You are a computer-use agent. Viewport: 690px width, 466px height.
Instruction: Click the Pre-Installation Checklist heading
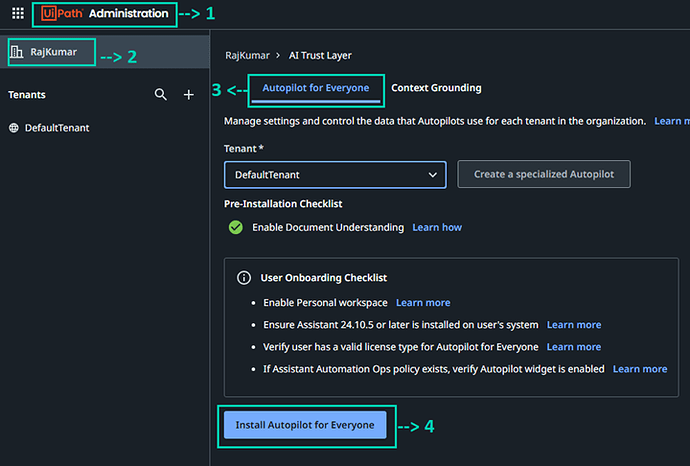(x=283, y=204)
